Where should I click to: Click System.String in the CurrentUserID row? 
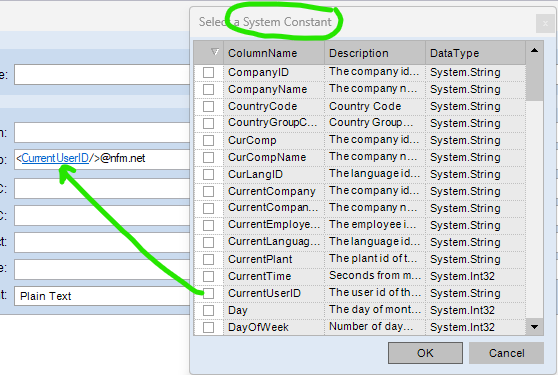pyautogui.click(x=475, y=293)
